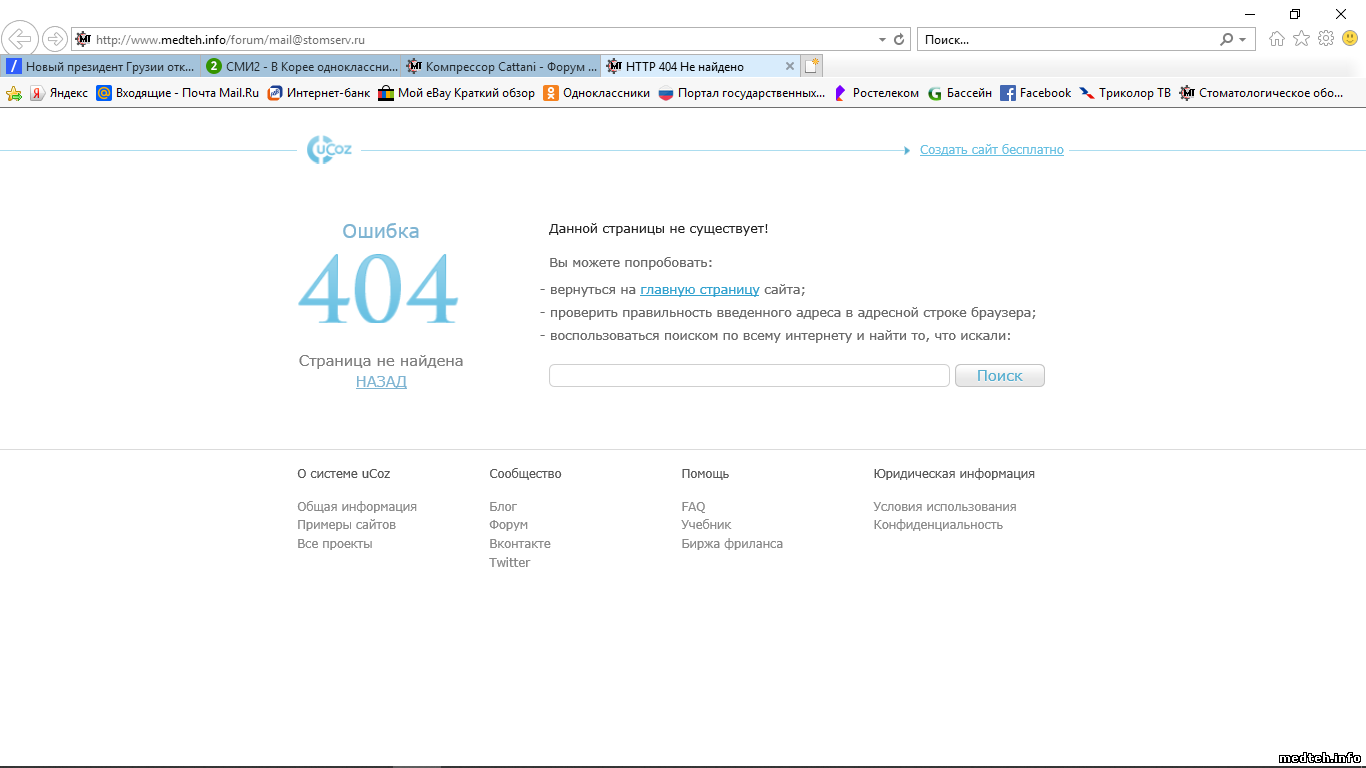Viewport: 1366px width, 768px height.
Task: Click the uCoz logo
Action: pyautogui.click(x=329, y=150)
